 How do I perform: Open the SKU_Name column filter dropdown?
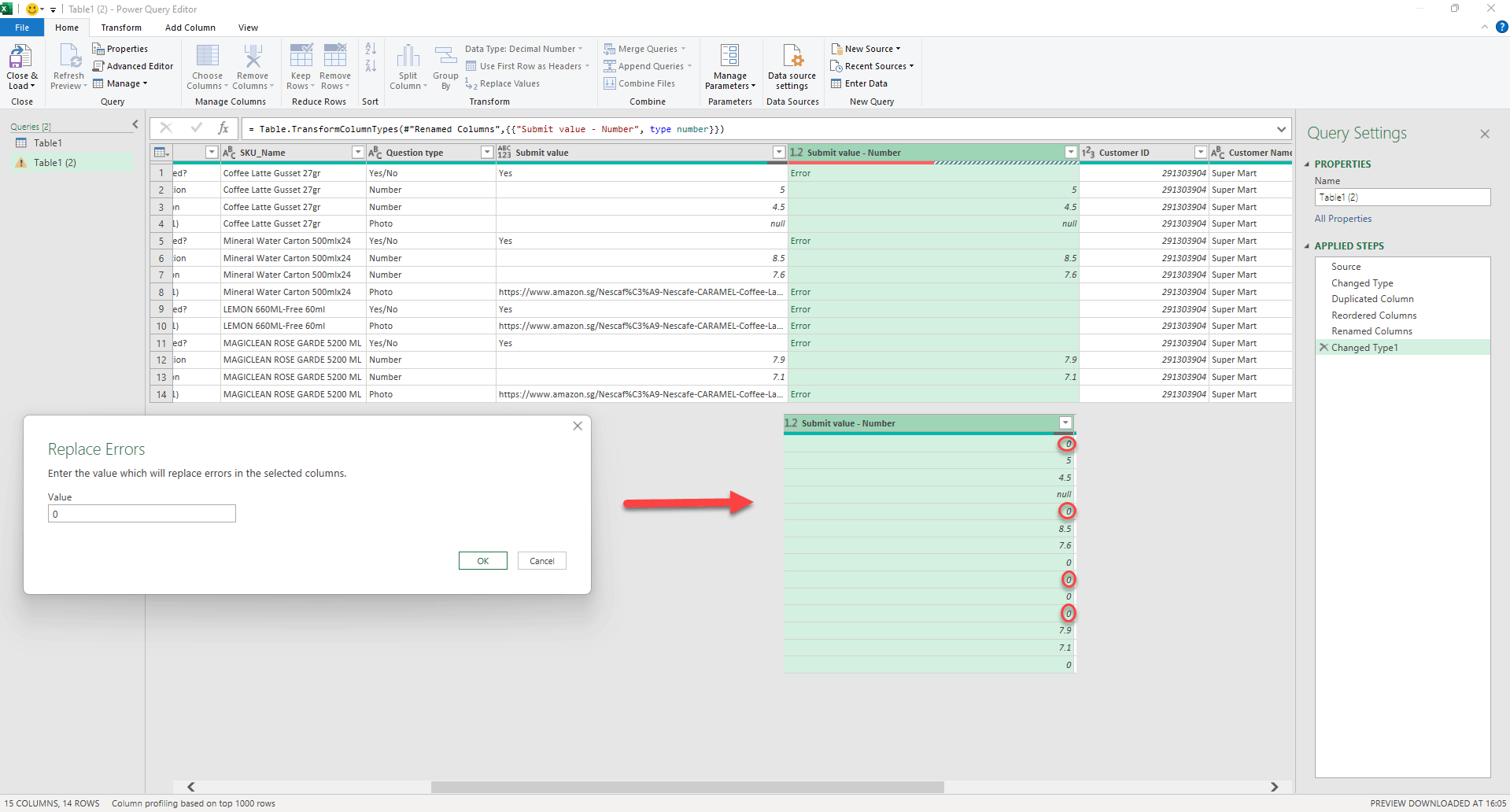point(357,153)
